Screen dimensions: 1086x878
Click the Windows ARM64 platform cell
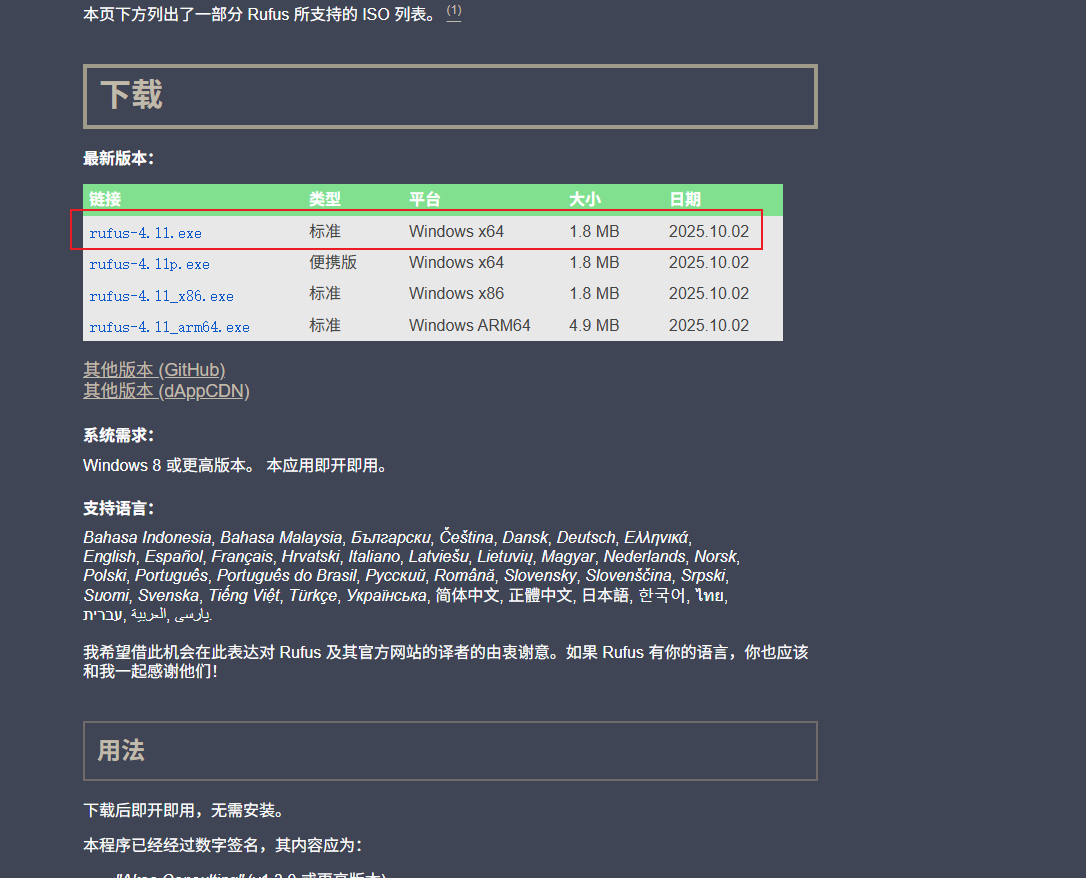coord(470,325)
